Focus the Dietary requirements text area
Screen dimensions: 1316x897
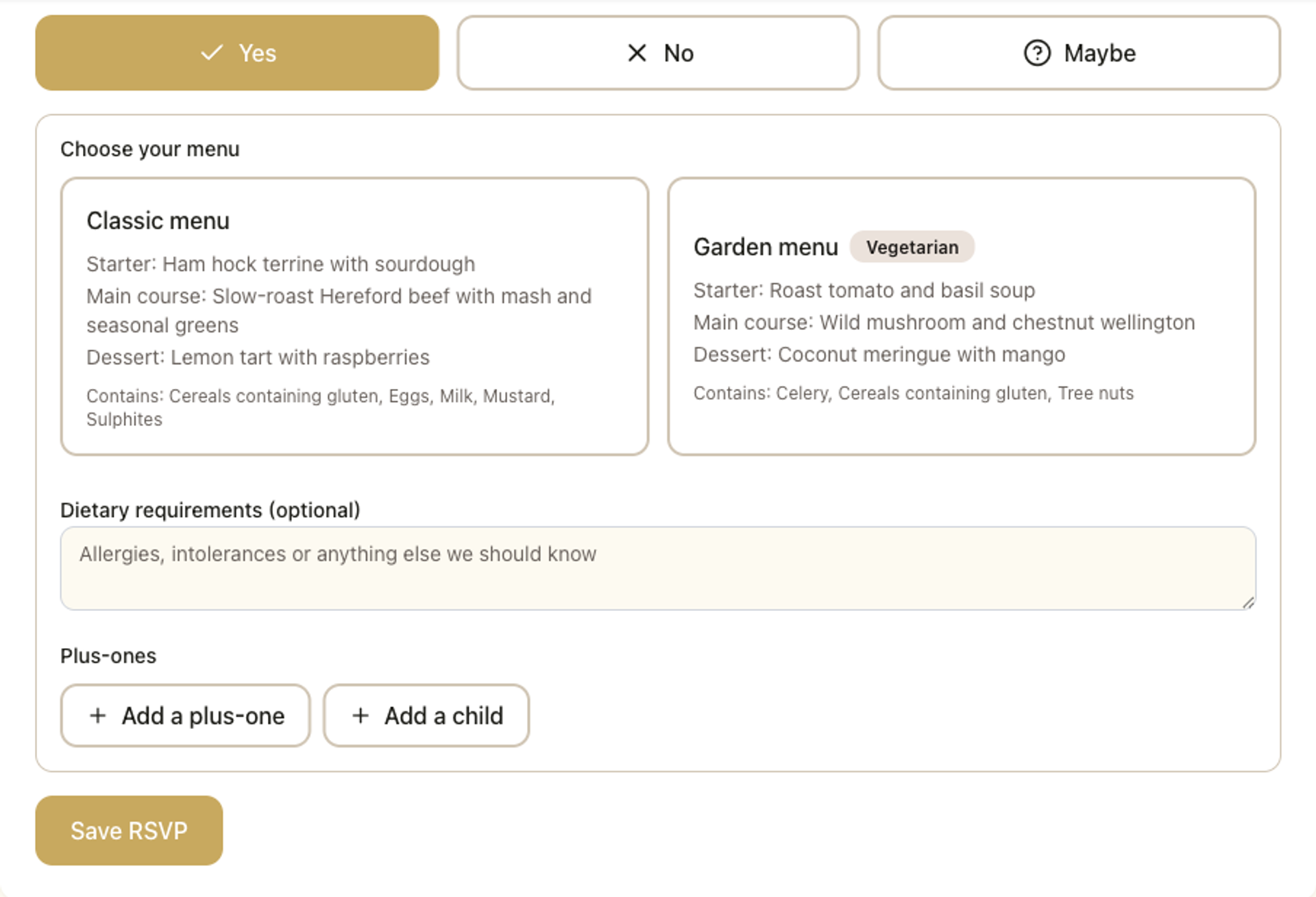658,569
